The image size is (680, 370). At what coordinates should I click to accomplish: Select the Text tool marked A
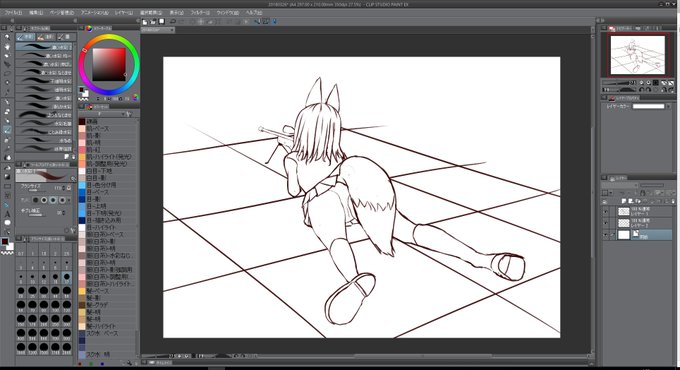click(x=7, y=214)
